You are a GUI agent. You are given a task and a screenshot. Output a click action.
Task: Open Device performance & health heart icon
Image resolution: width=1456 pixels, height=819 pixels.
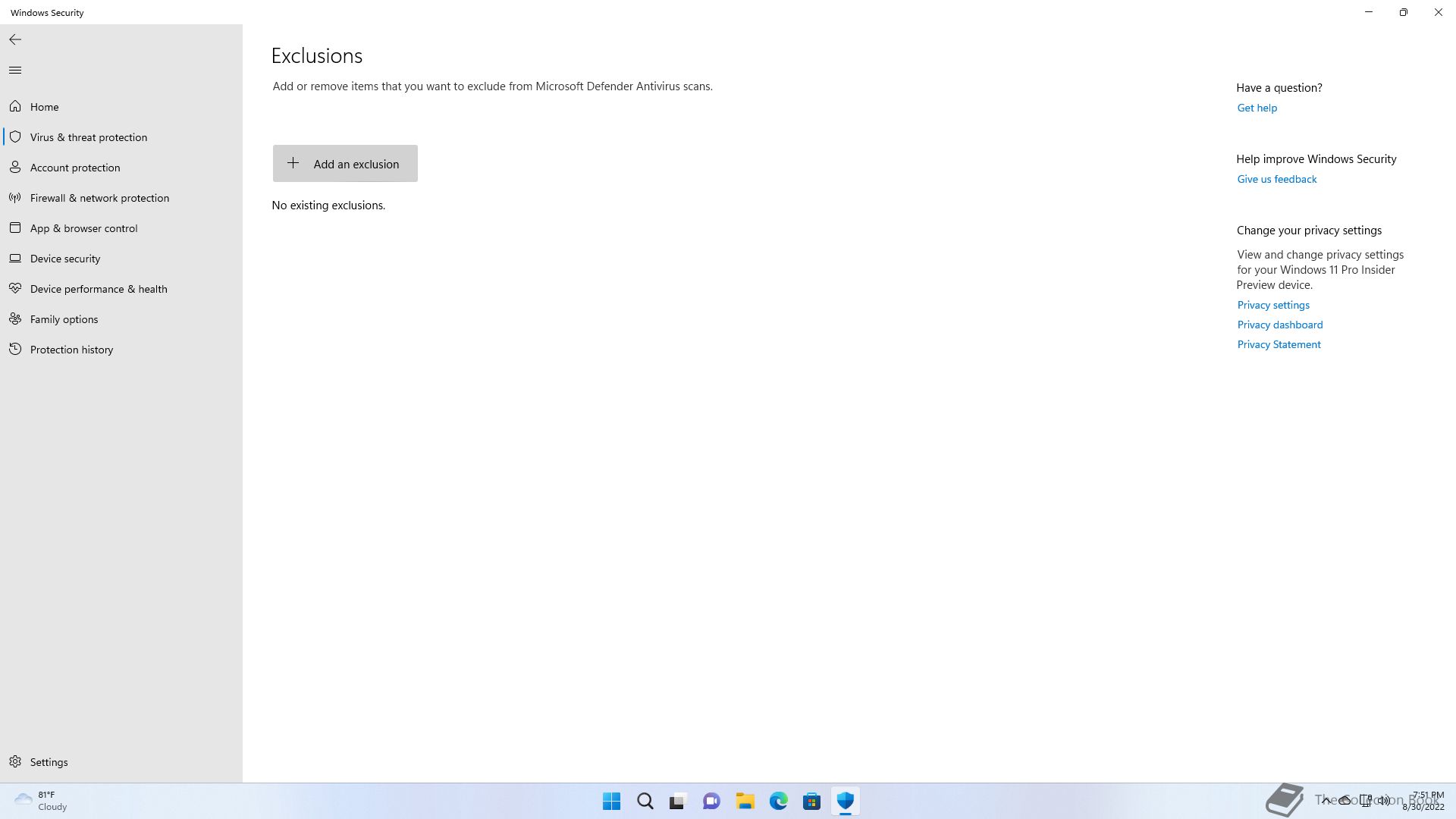click(x=15, y=288)
